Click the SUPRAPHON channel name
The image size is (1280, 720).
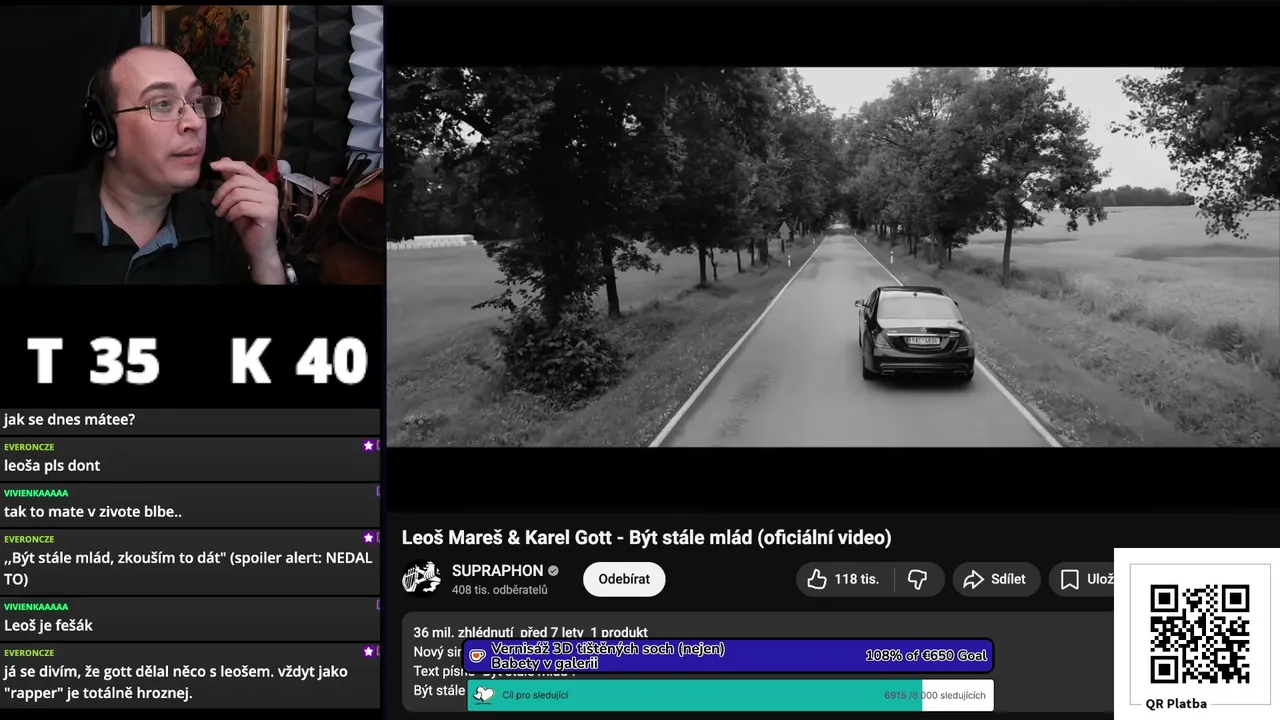pyautogui.click(x=497, y=570)
